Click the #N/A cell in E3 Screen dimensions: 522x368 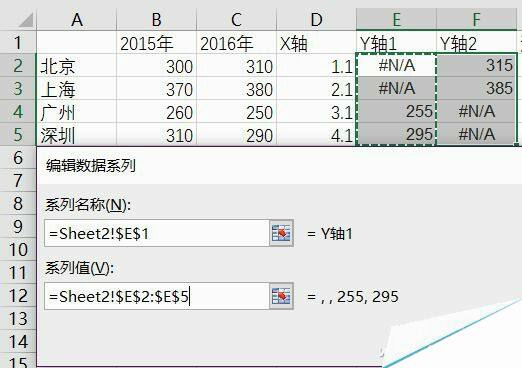click(x=396, y=88)
